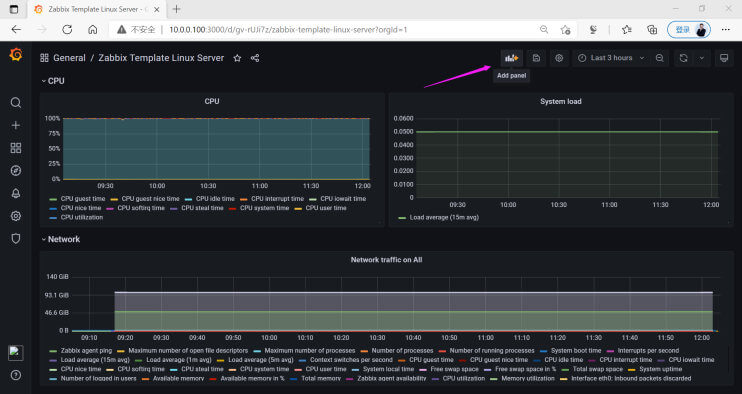Open the Configuration gear sidebar icon

point(16,216)
